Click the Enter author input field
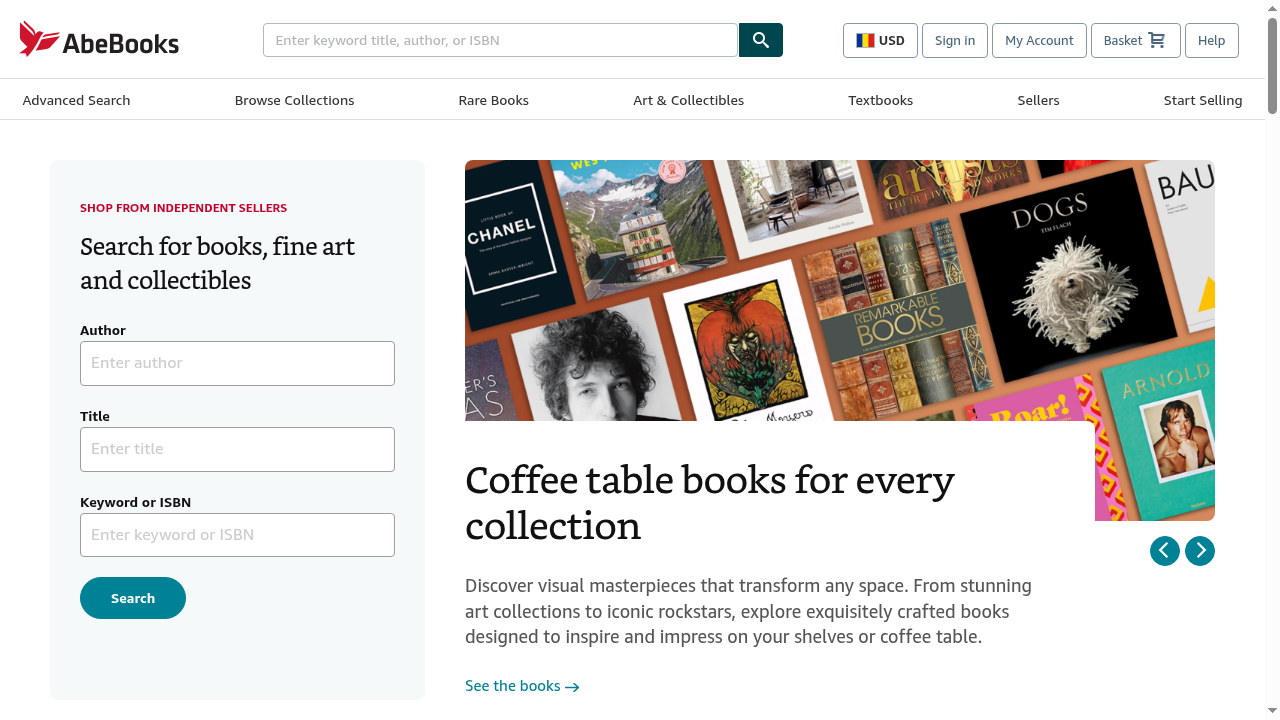Viewport: 1280px width, 720px height. [x=237, y=363]
